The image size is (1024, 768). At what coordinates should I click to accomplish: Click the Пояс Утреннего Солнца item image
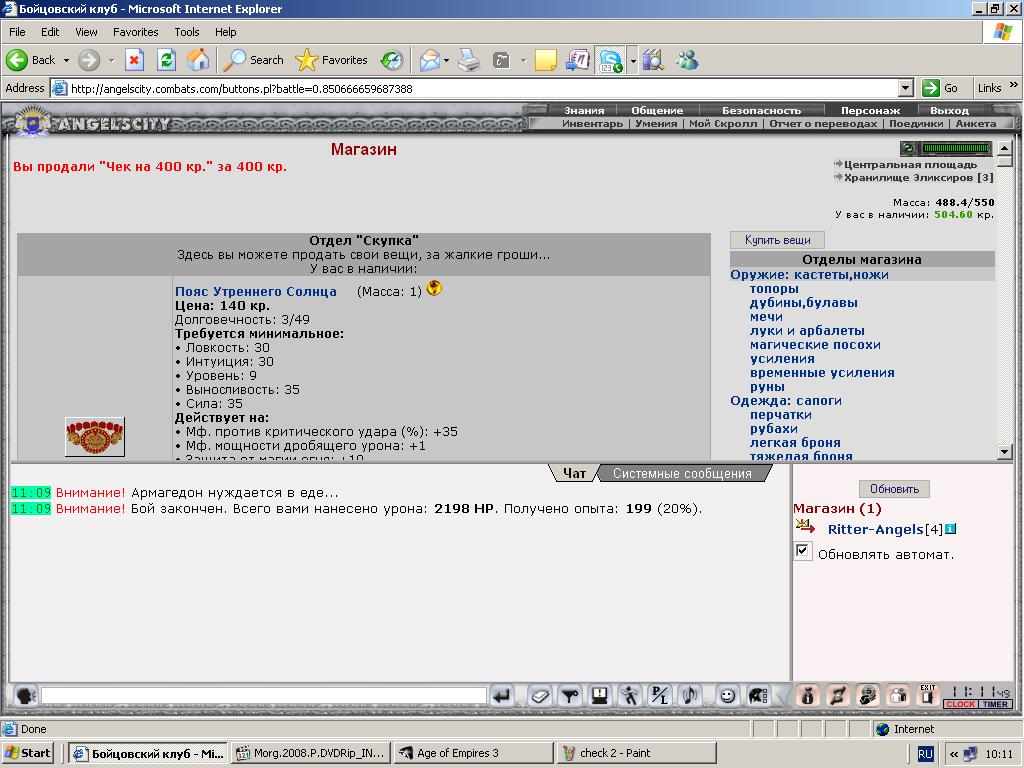(x=95, y=436)
